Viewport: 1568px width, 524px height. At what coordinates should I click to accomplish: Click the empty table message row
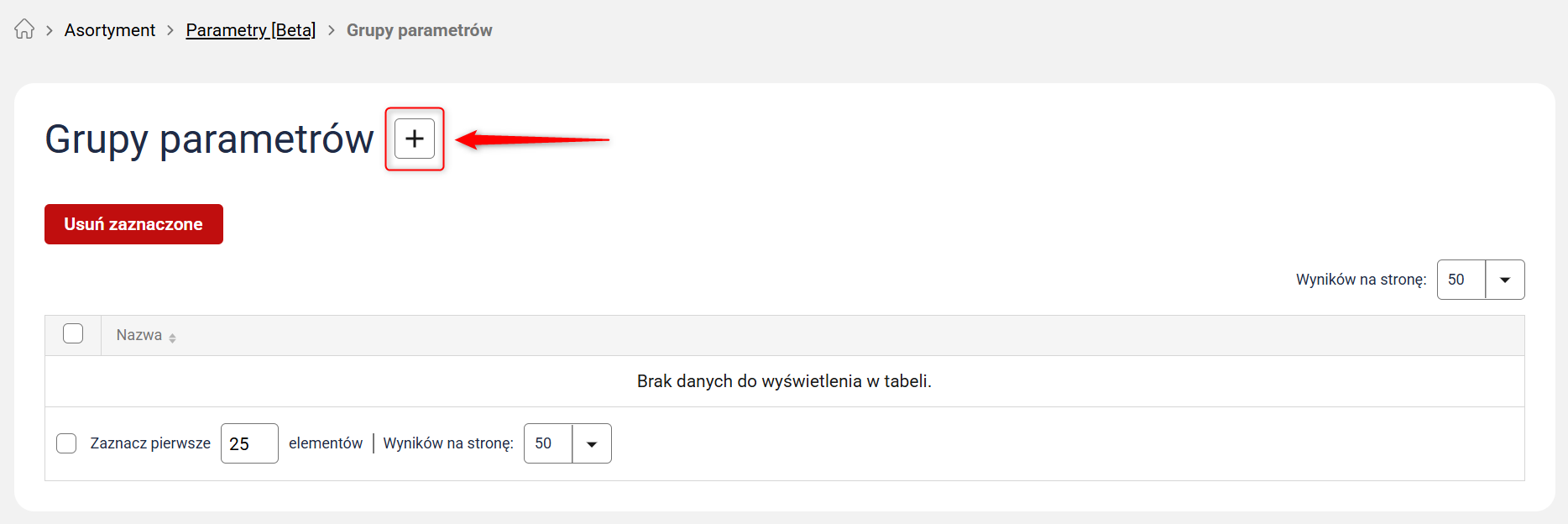[x=784, y=381]
